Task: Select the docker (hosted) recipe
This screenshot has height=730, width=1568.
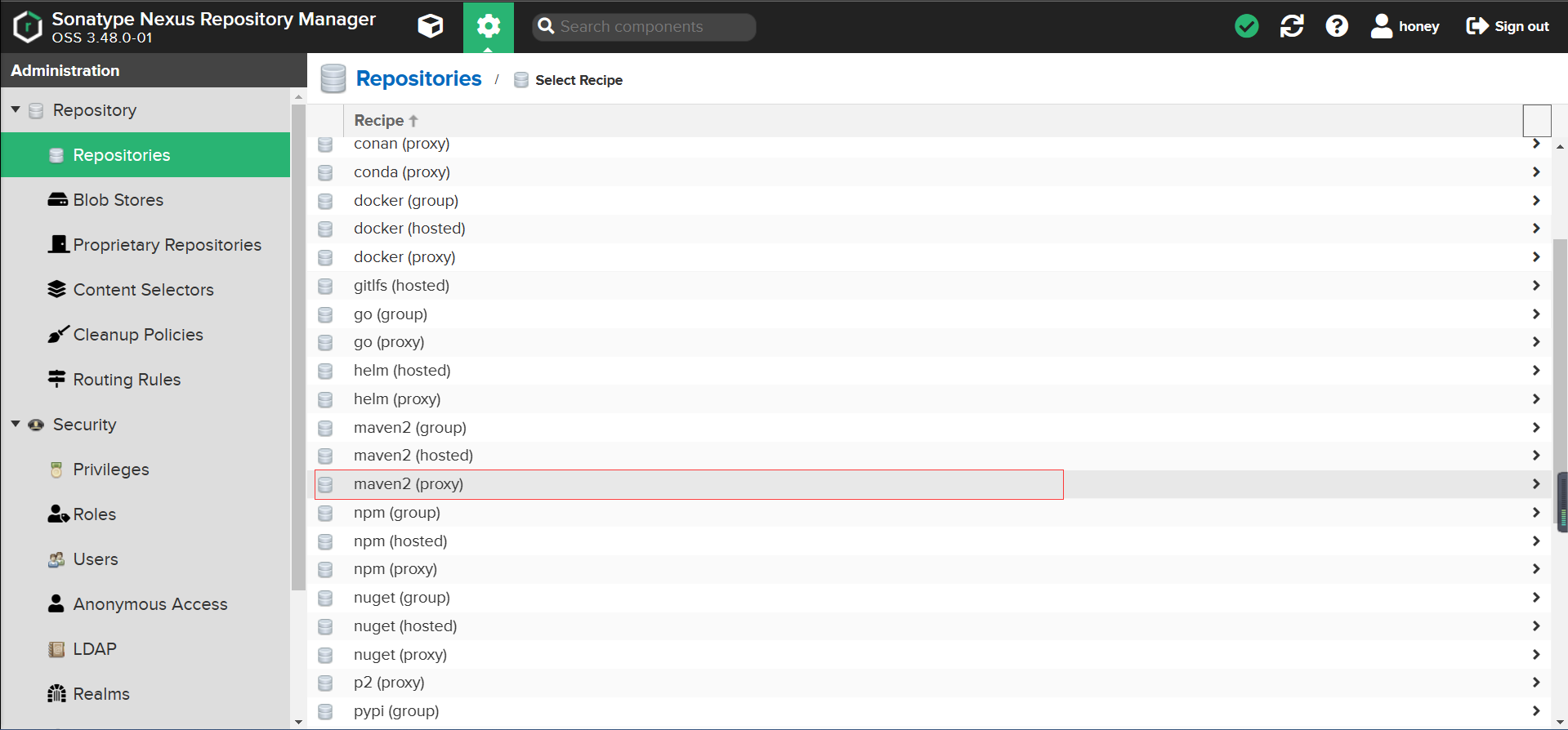Action: pyautogui.click(x=928, y=229)
